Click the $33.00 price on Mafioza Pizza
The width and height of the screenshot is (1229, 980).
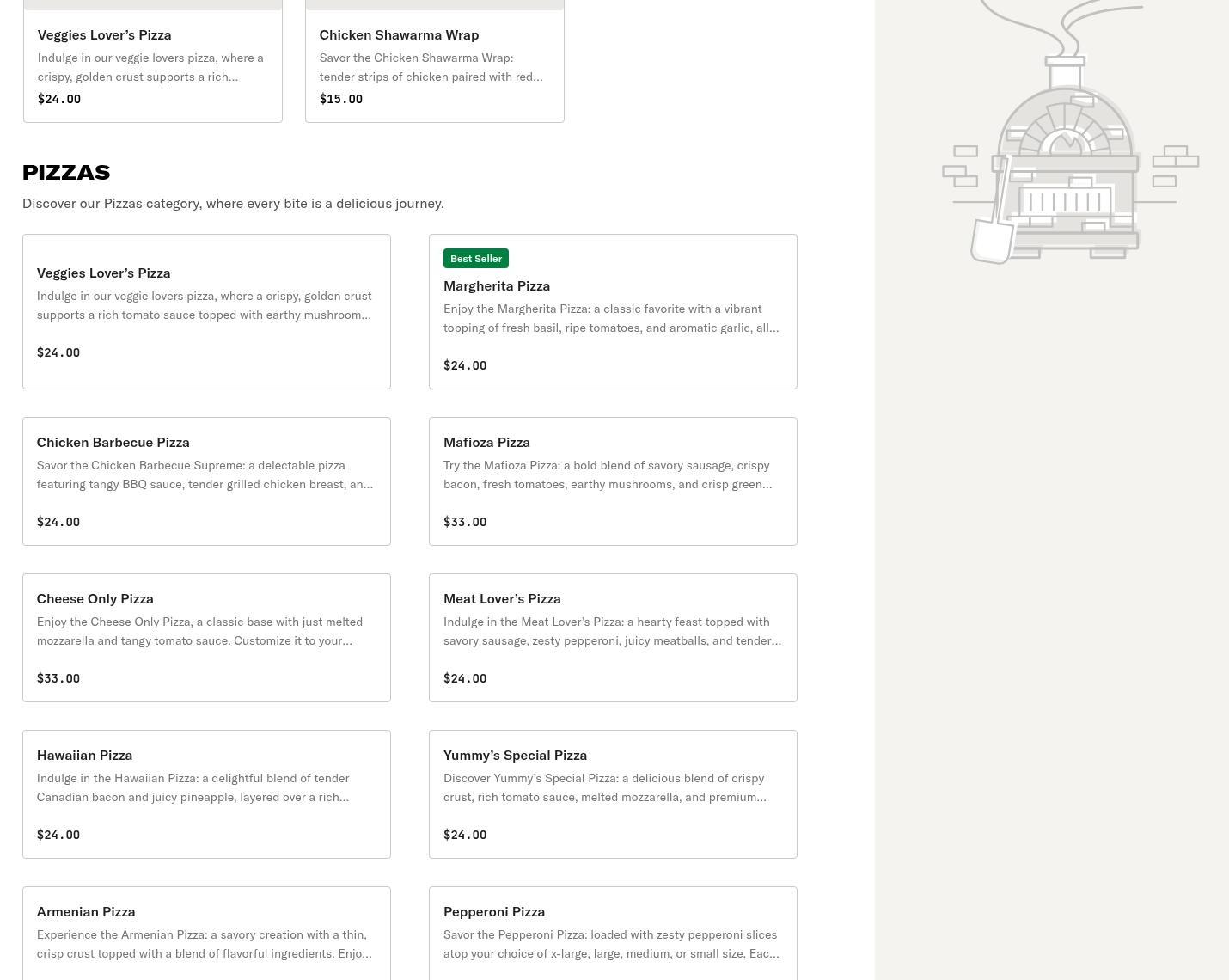pos(465,522)
